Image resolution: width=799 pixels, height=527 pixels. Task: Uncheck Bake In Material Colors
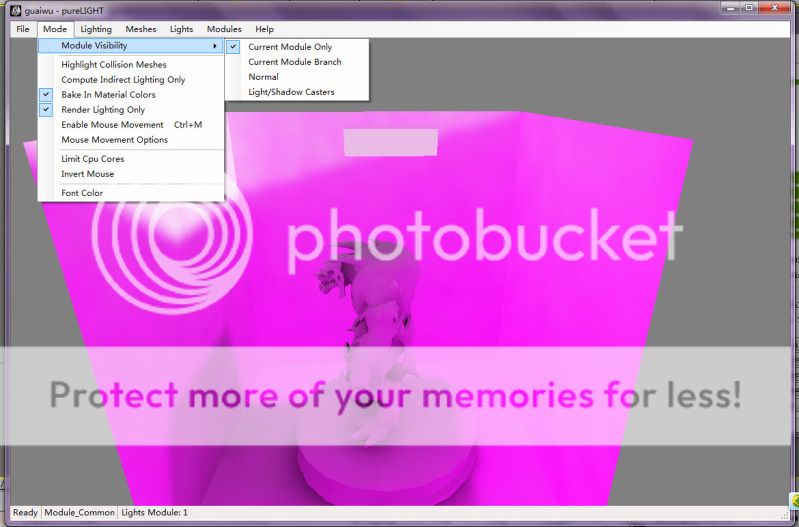[108, 95]
